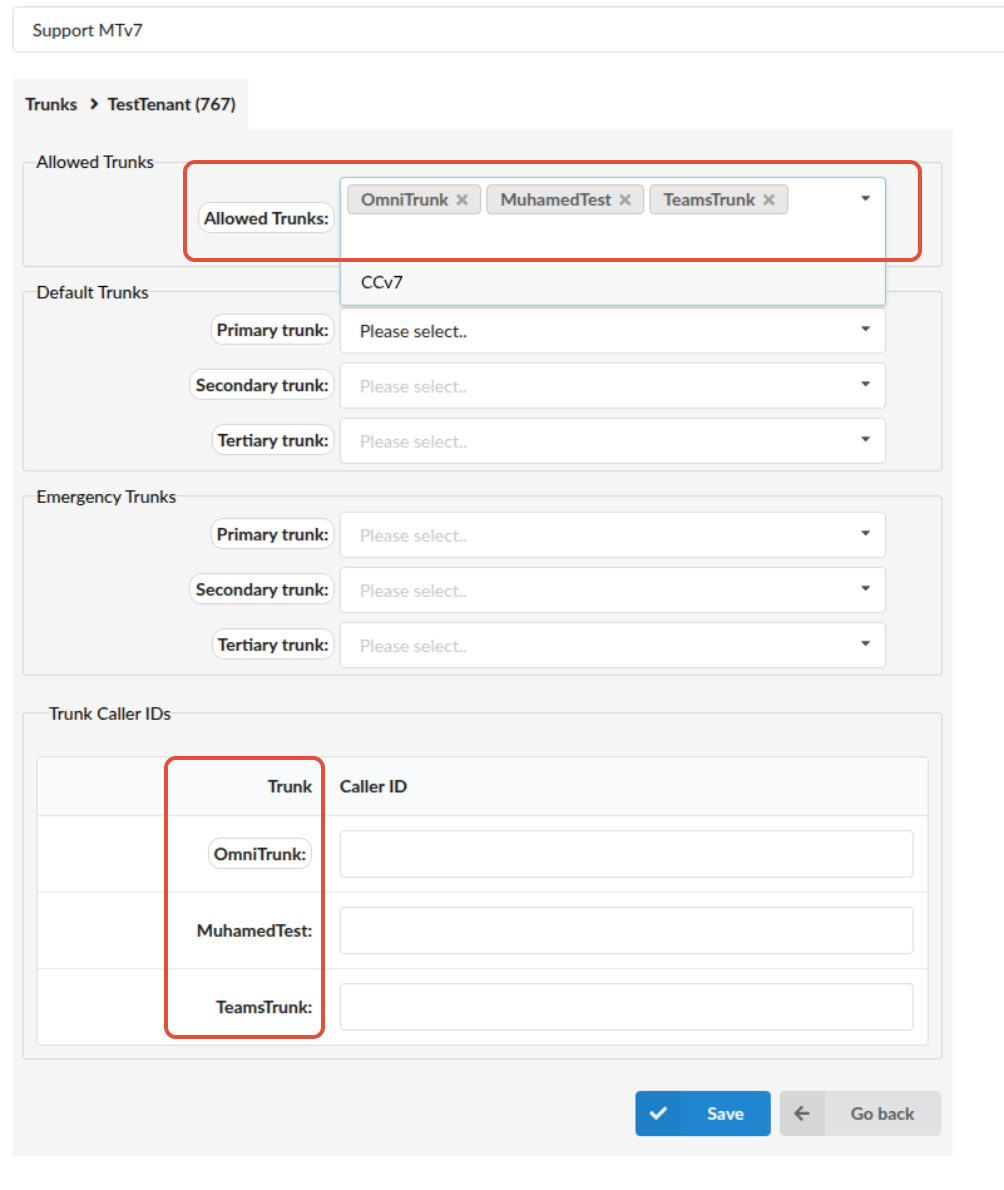Click the OmniTrunk Caller ID input field
The image size is (1004, 1190).
click(626, 854)
